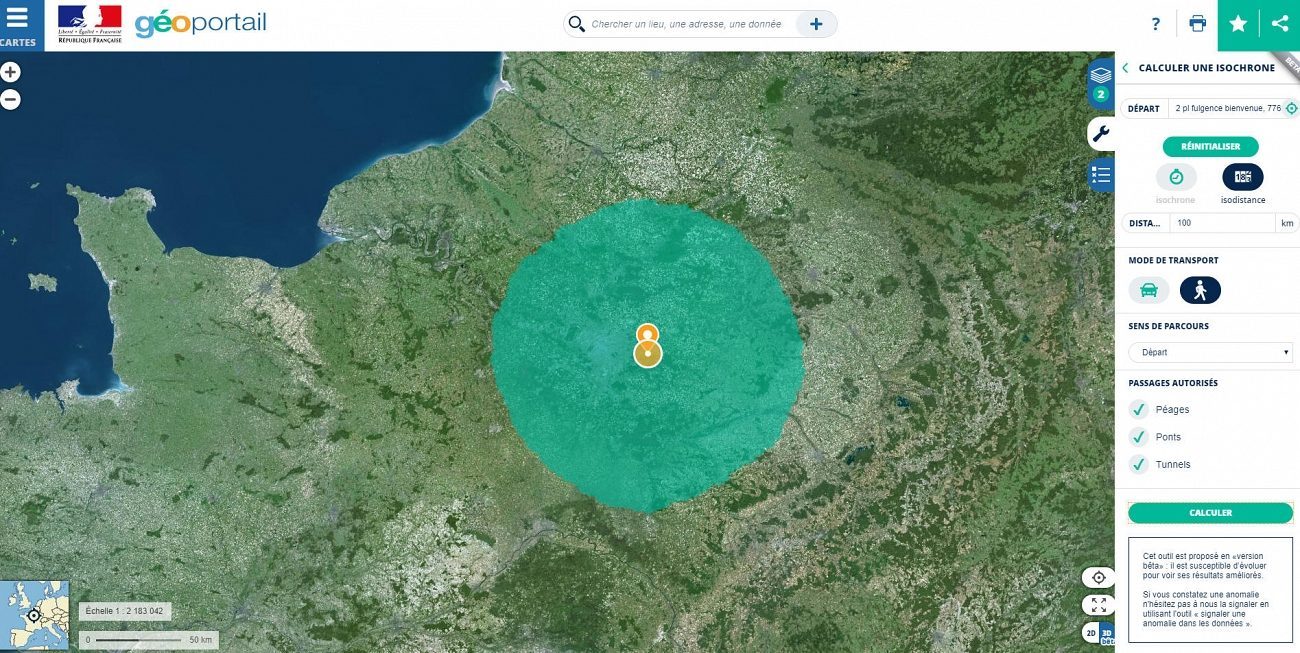Expand search options with plus button
1300x653 pixels.
(x=816, y=24)
